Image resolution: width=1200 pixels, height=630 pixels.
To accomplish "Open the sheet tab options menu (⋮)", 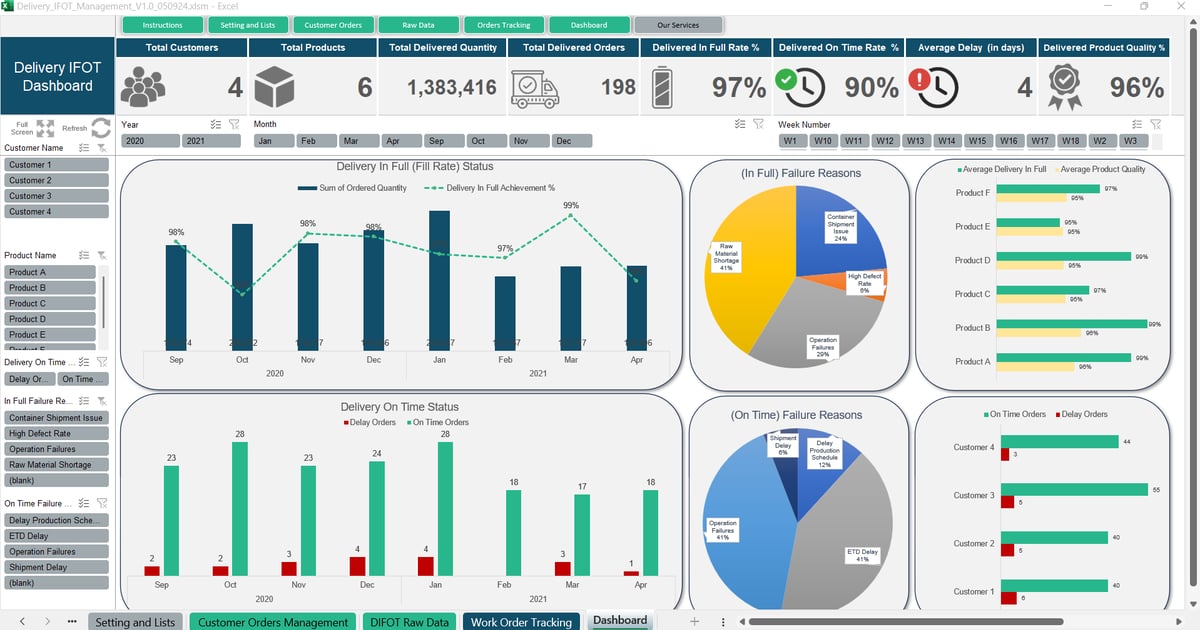I will (723, 621).
